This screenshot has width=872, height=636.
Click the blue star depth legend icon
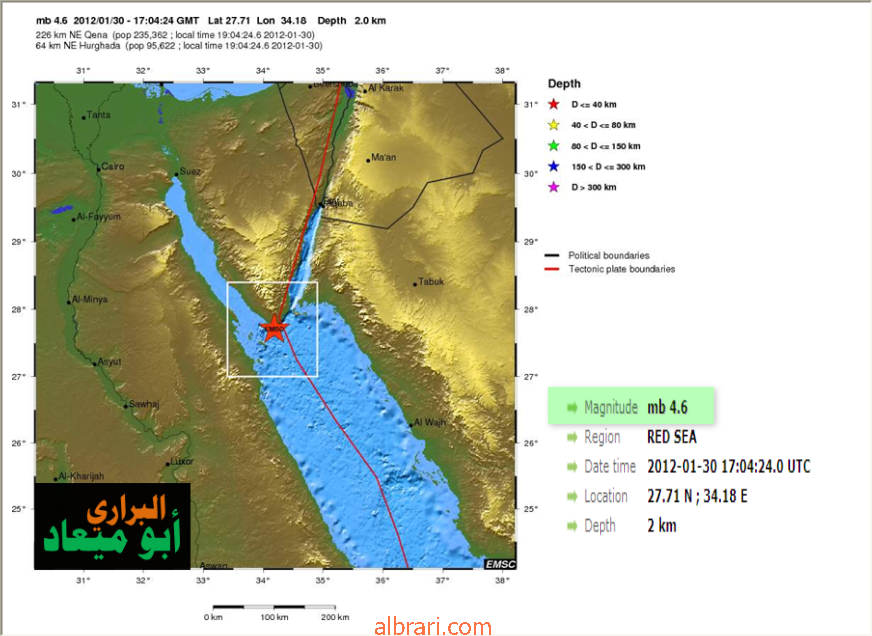tap(553, 166)
